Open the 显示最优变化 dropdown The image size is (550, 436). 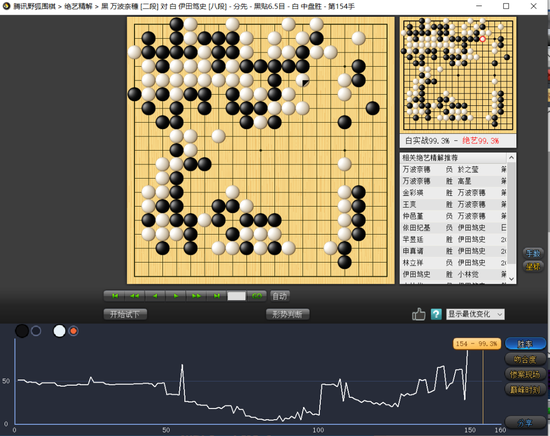coord(475,314)
